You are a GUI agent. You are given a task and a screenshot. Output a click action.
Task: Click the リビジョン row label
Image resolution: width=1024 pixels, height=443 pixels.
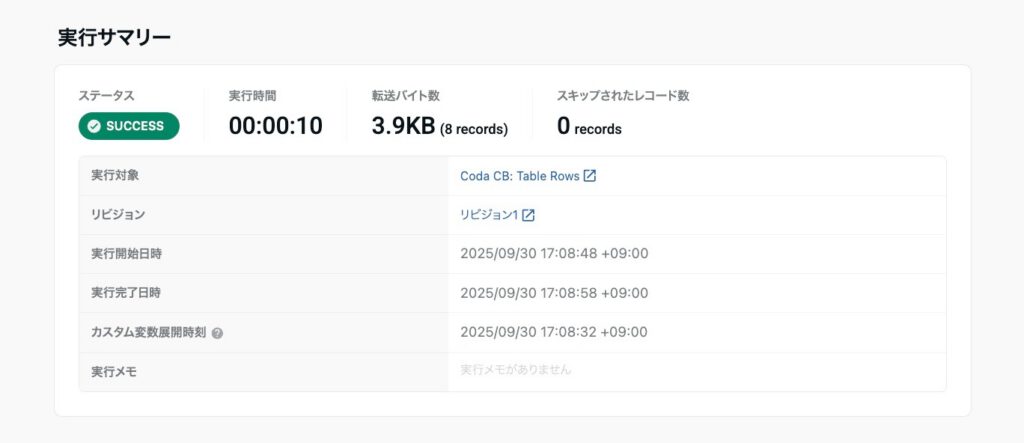point(118,215)
